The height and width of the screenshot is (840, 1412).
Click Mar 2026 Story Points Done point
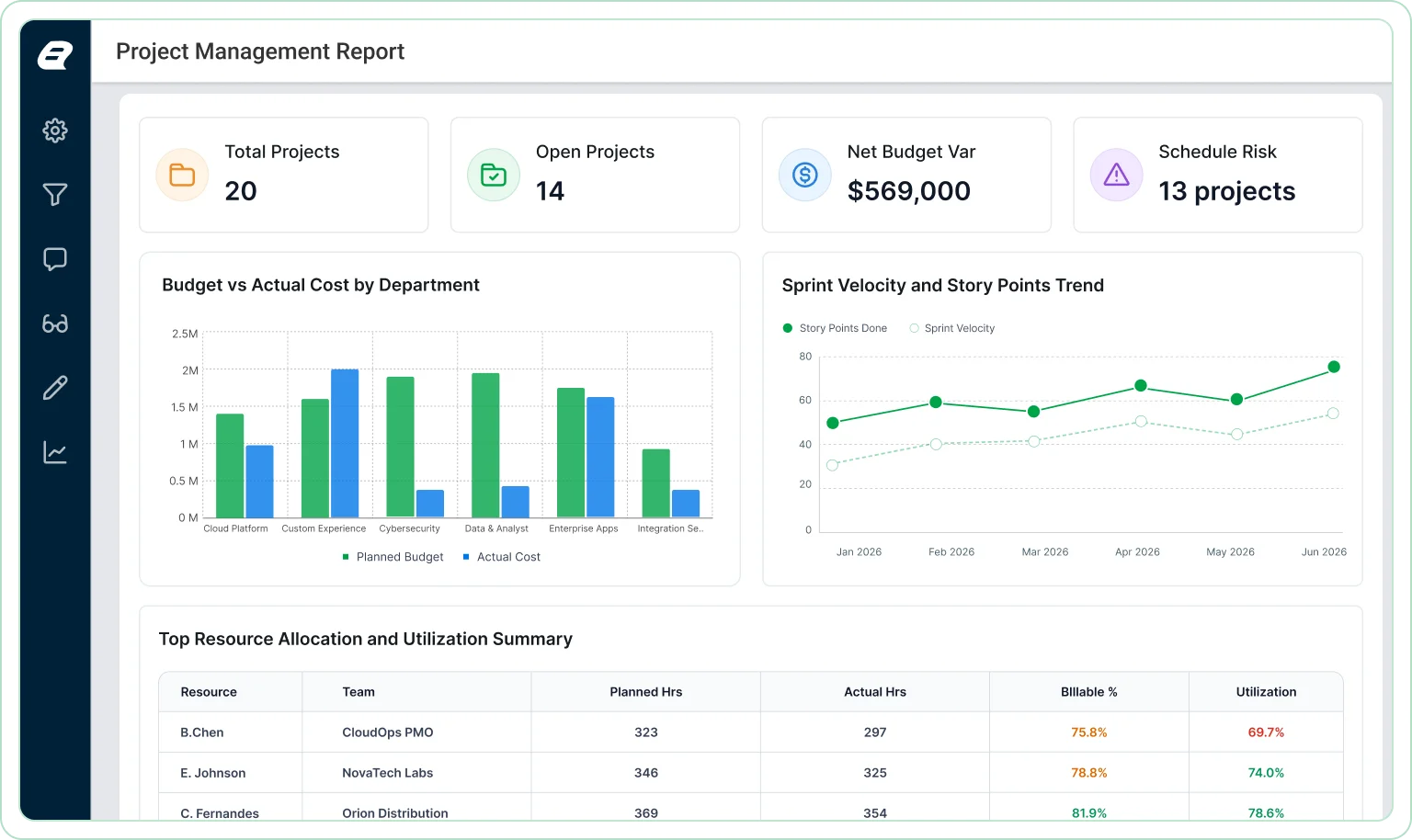(1034, 412)
